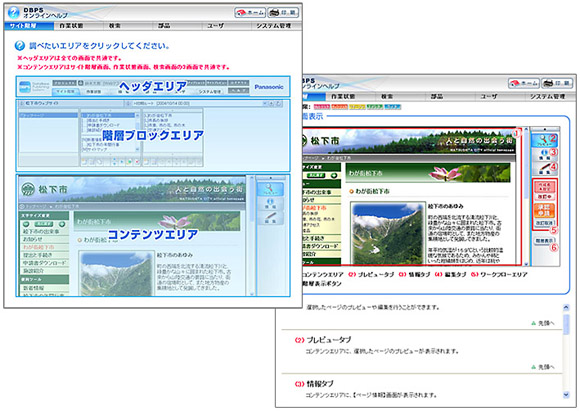Open the 部品 tab in the front window
The width and height of the screenshot is (580, 411).
(164, 26)
